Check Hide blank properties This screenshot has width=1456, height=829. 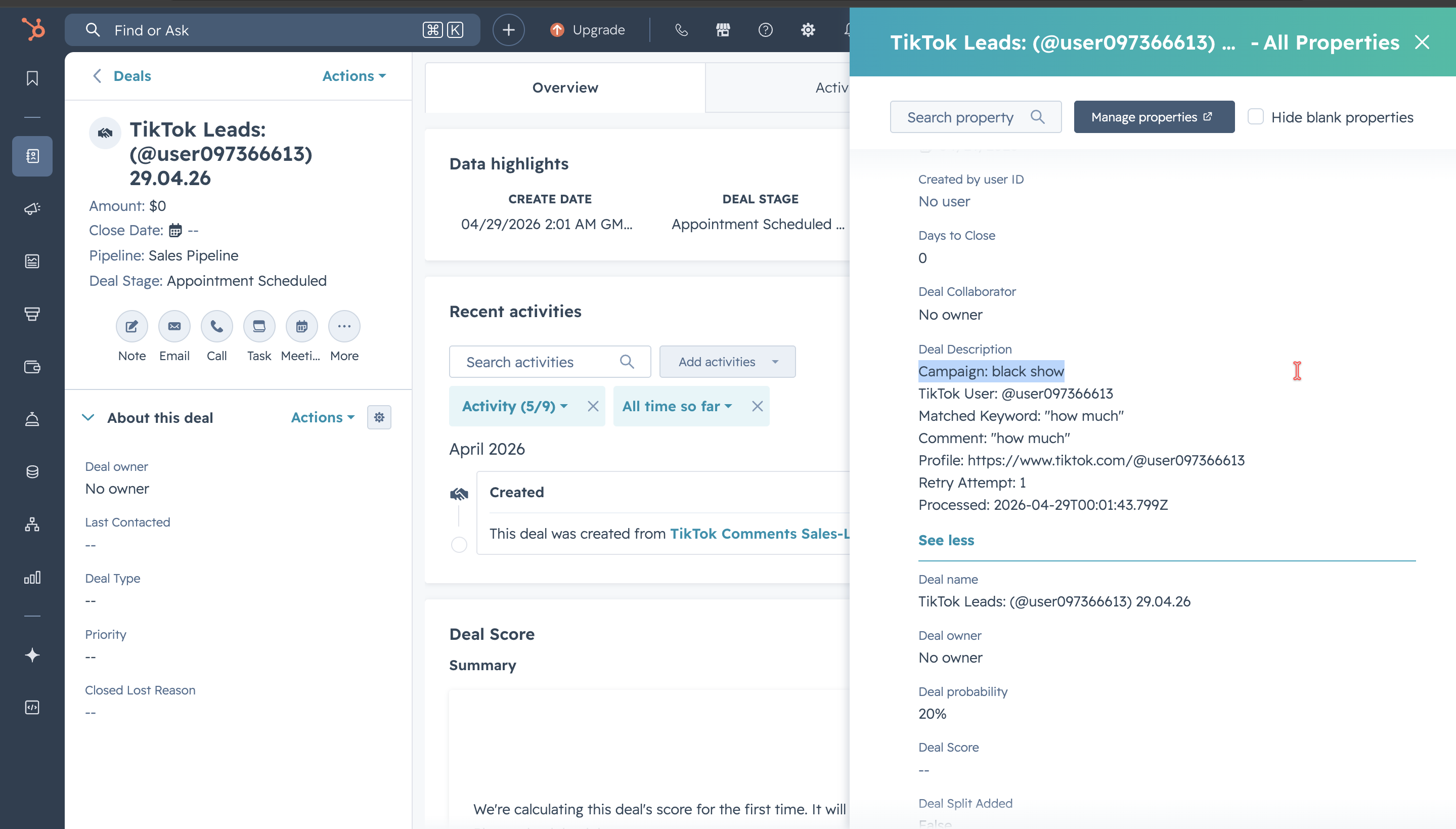(x=1255, y=117)
